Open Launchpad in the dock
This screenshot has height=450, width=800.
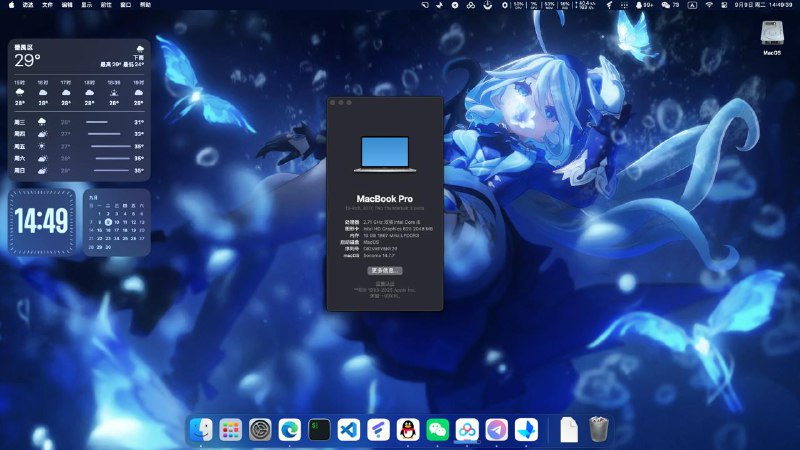pos(231,429)
